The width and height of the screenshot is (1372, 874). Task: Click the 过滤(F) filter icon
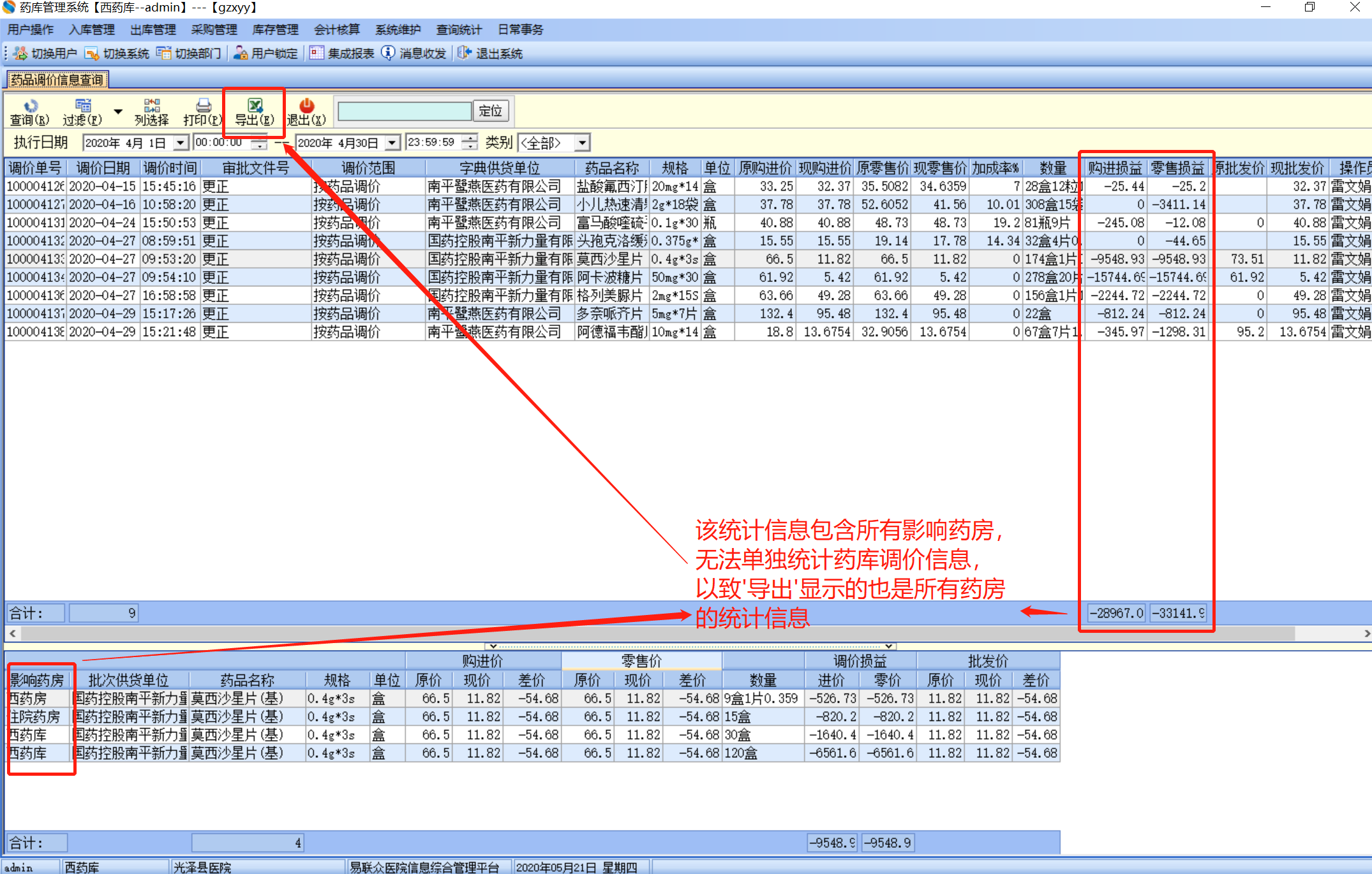click(x=83, y=106)
